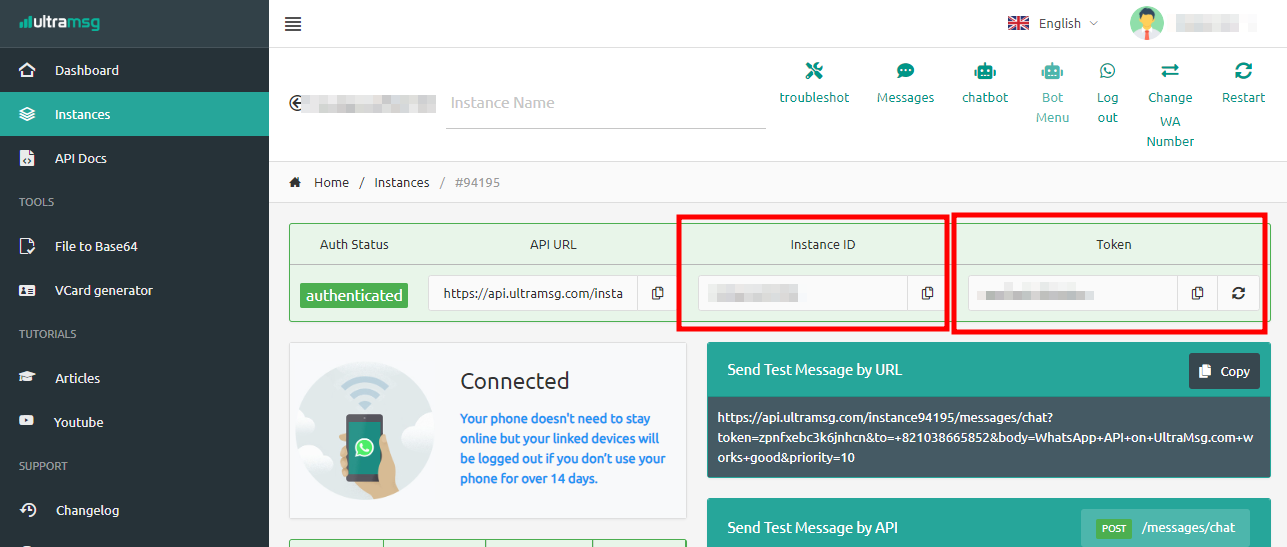Open the chatbot robot icon
This screenshot has height=547, width=1287.
click(x=985, y=71)
